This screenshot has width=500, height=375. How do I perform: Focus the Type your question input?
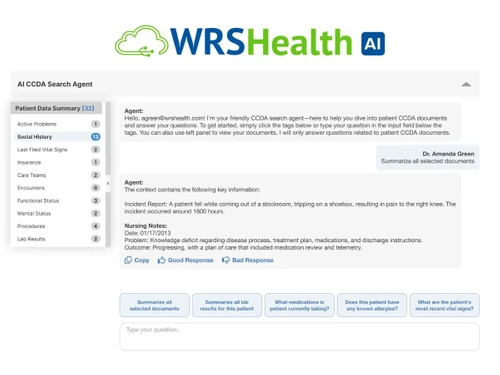point(299,337)
